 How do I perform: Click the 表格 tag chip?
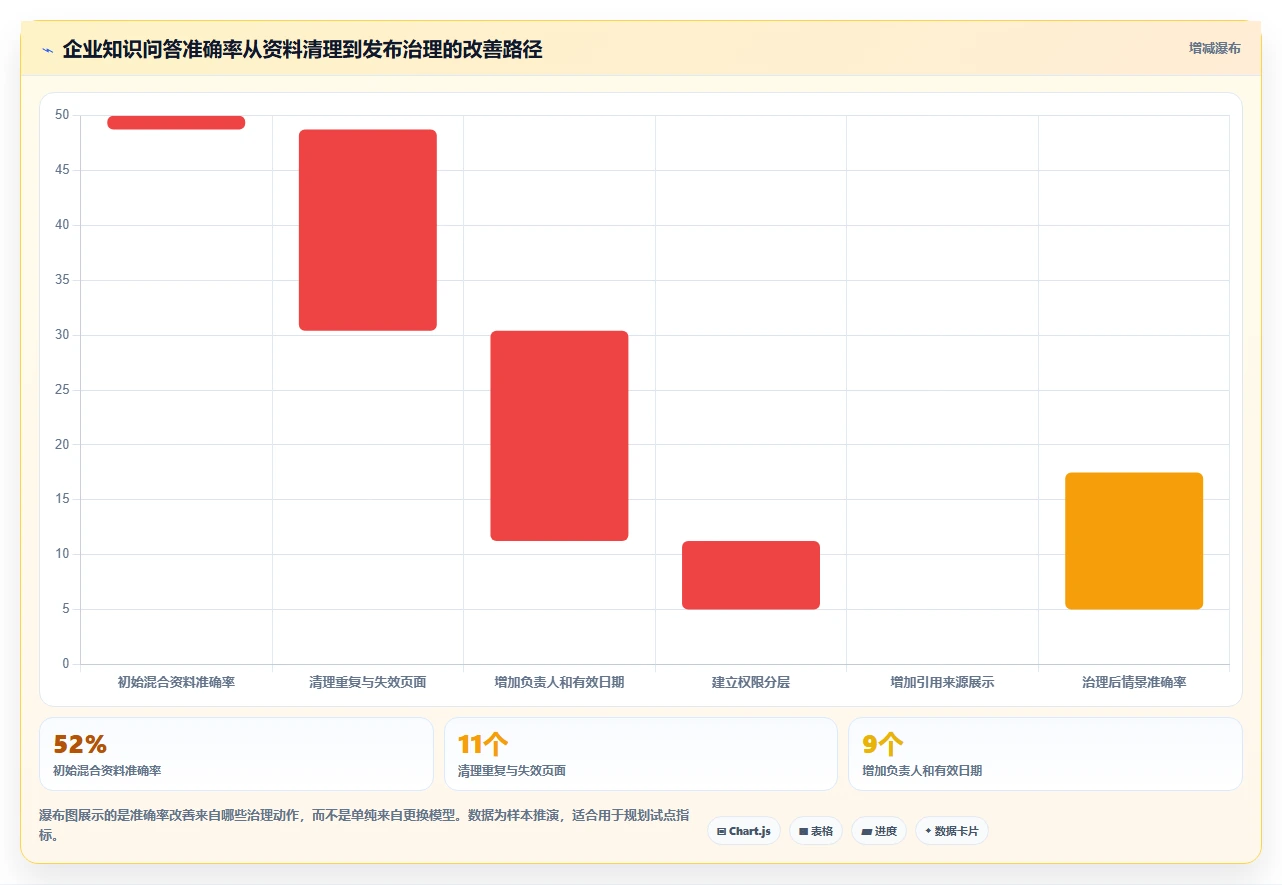click(x=816, y=831)
